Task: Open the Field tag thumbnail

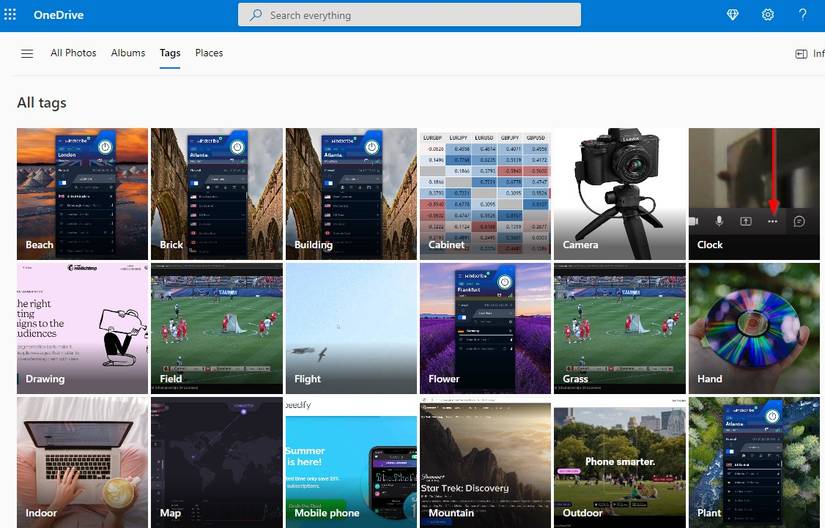Action: coord(217,328)
